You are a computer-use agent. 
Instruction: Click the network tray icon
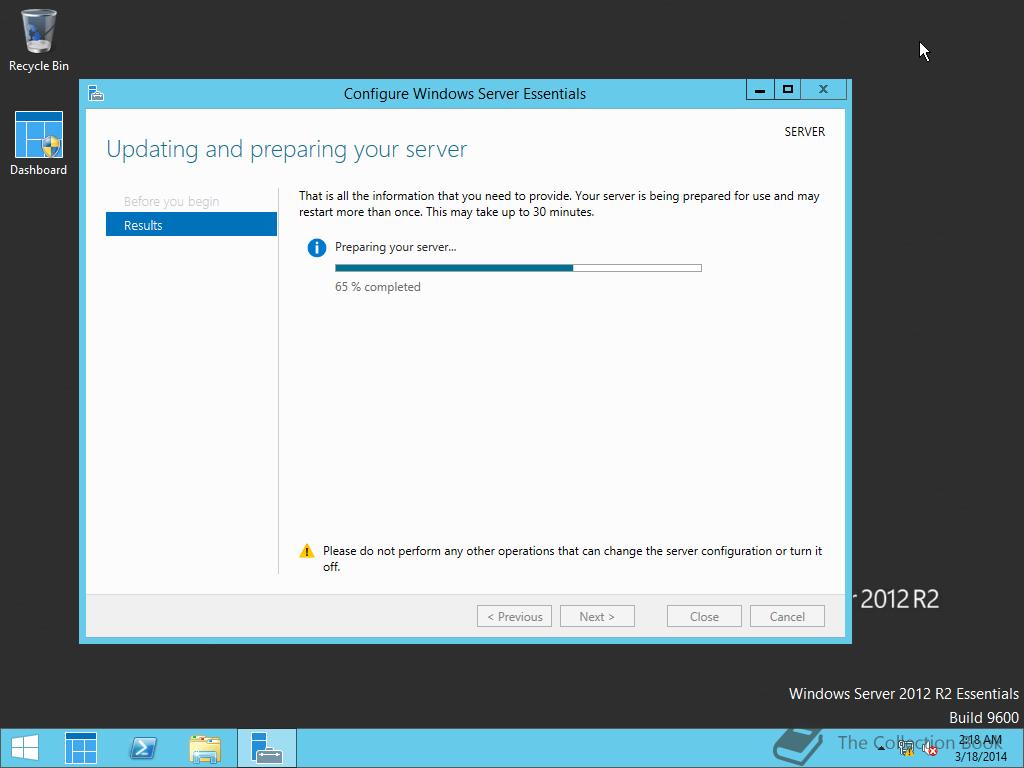pyautogui.click(x=905, y=748)
